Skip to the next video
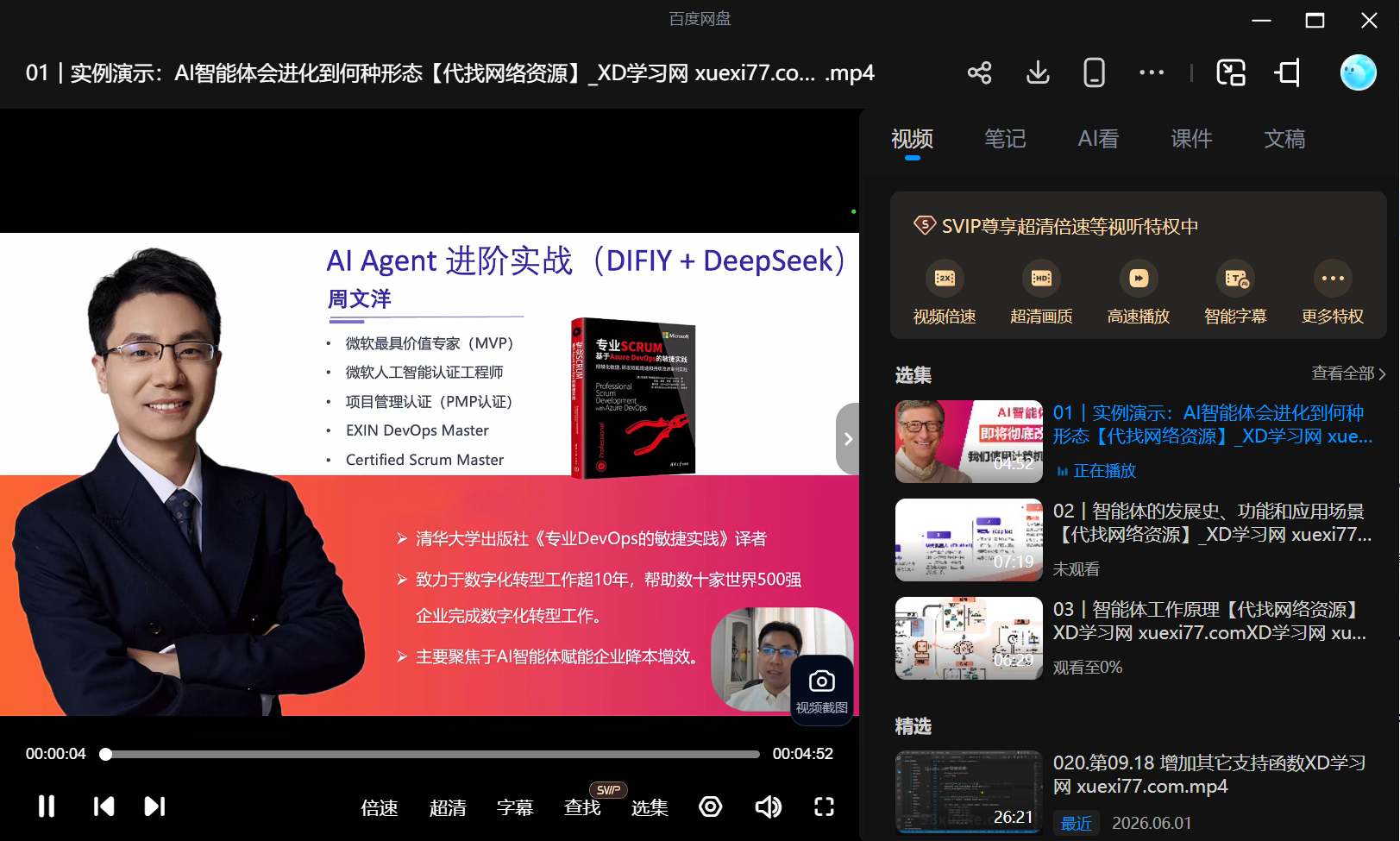The width and height of the screenshot is (1400, 841). 154,806
